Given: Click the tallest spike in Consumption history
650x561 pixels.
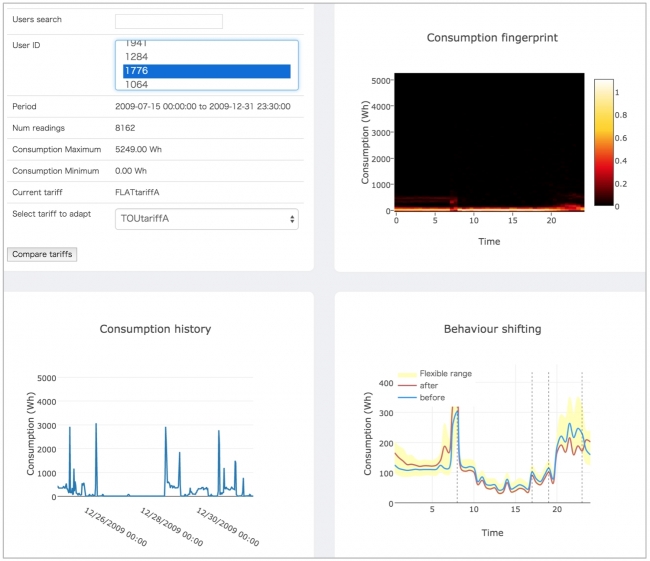Looking at the screenshot, I should 96,424.
